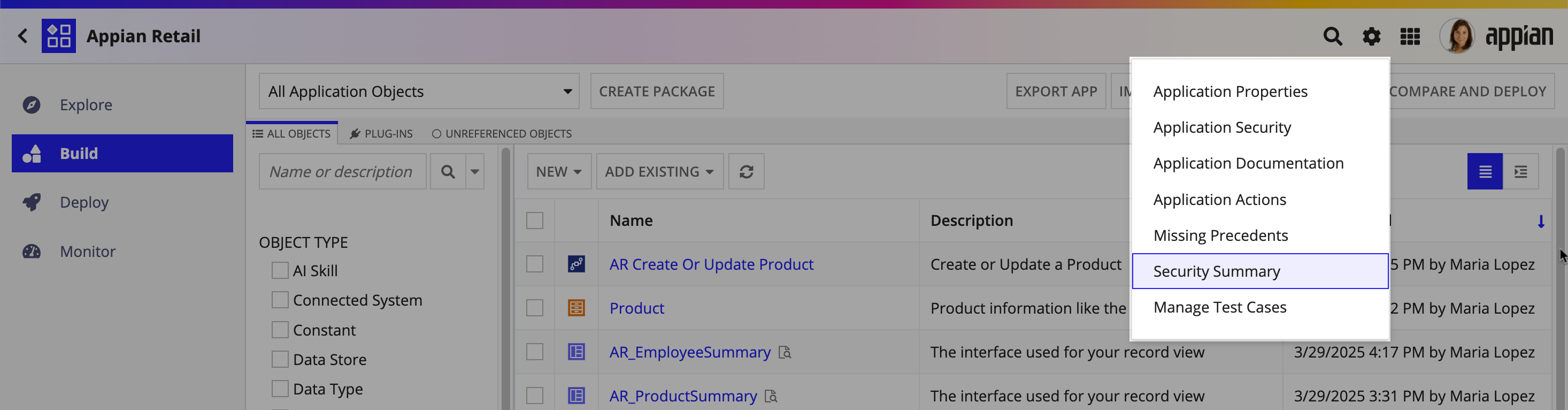Click the EXPORT APP button

1056,92
